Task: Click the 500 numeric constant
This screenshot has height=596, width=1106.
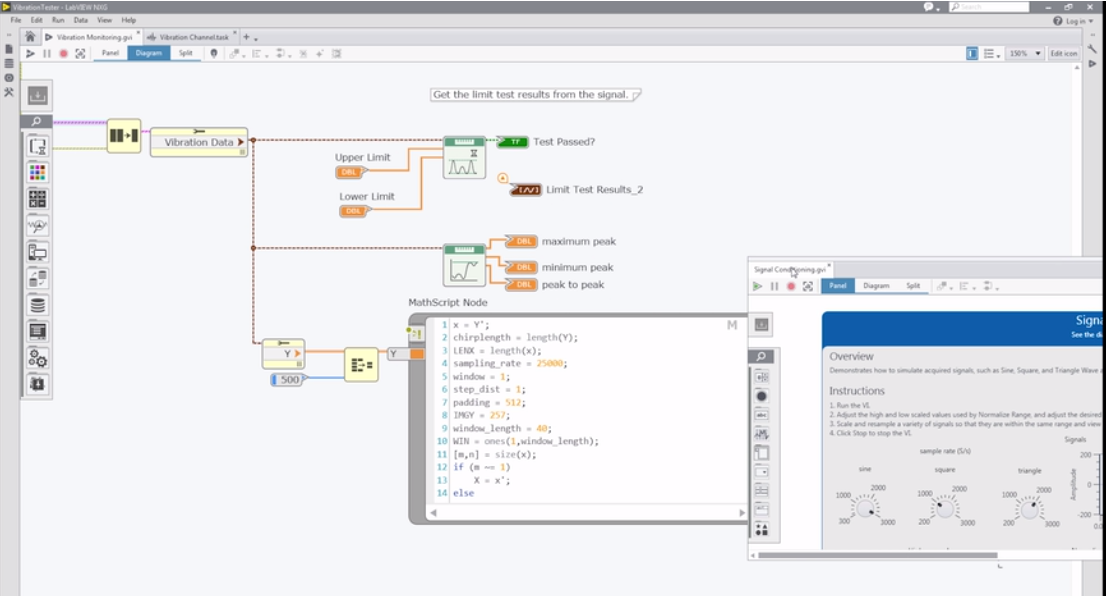Action: [x=287, y=379]
